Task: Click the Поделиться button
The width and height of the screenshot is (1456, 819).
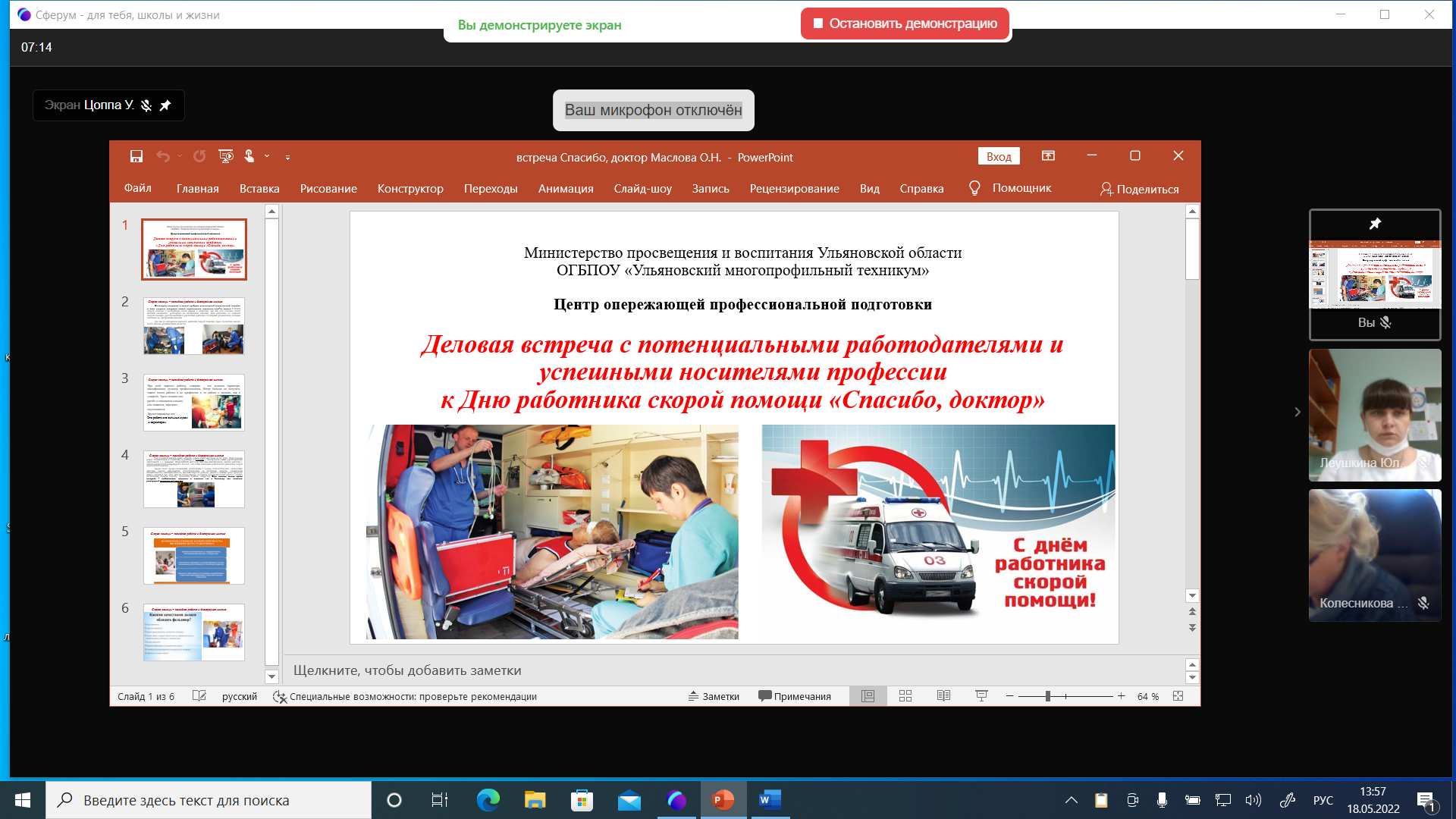Action: tap(1139, 189)
